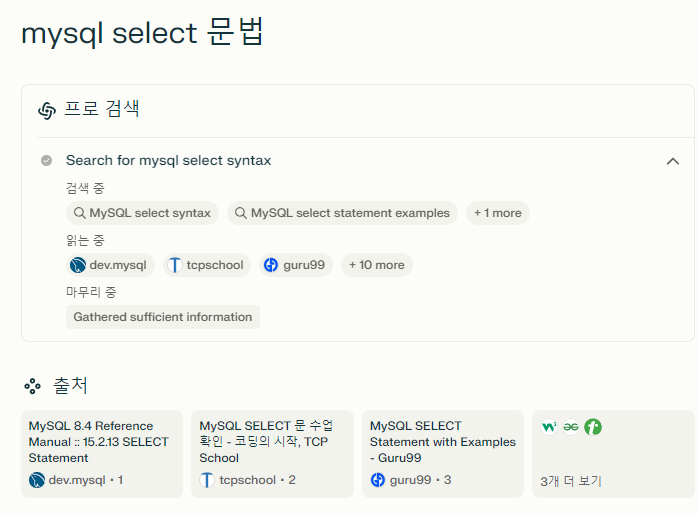Open the guru99 reading source chip

pos(296,265)
